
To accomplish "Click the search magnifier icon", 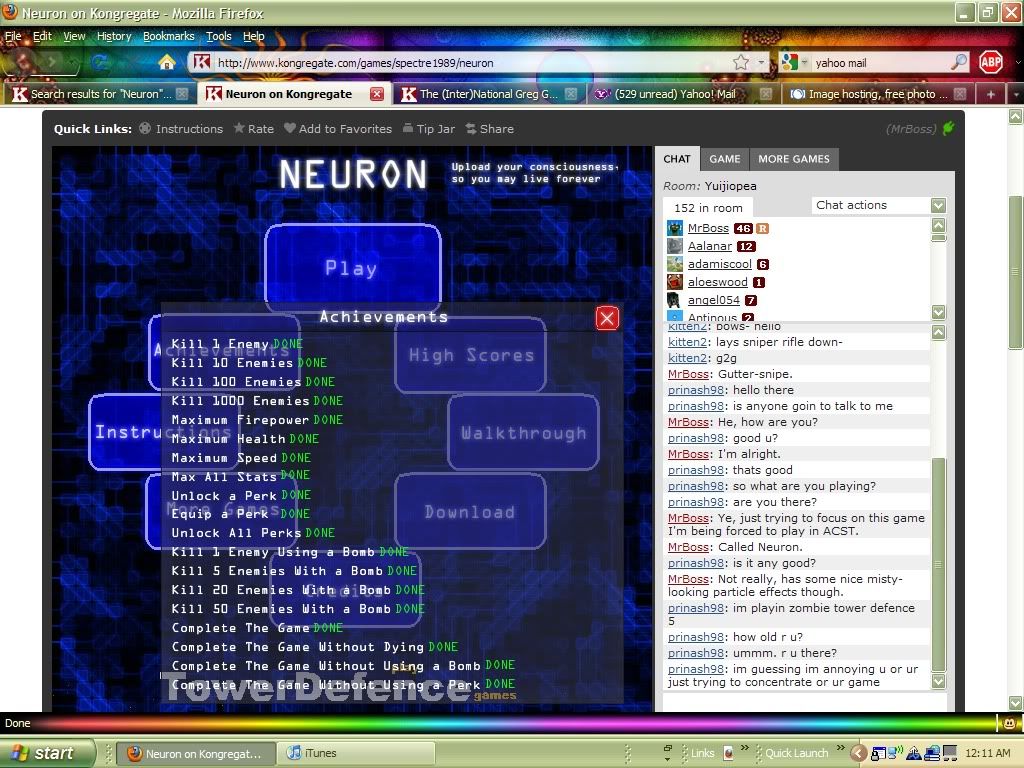I will (959, 63).
